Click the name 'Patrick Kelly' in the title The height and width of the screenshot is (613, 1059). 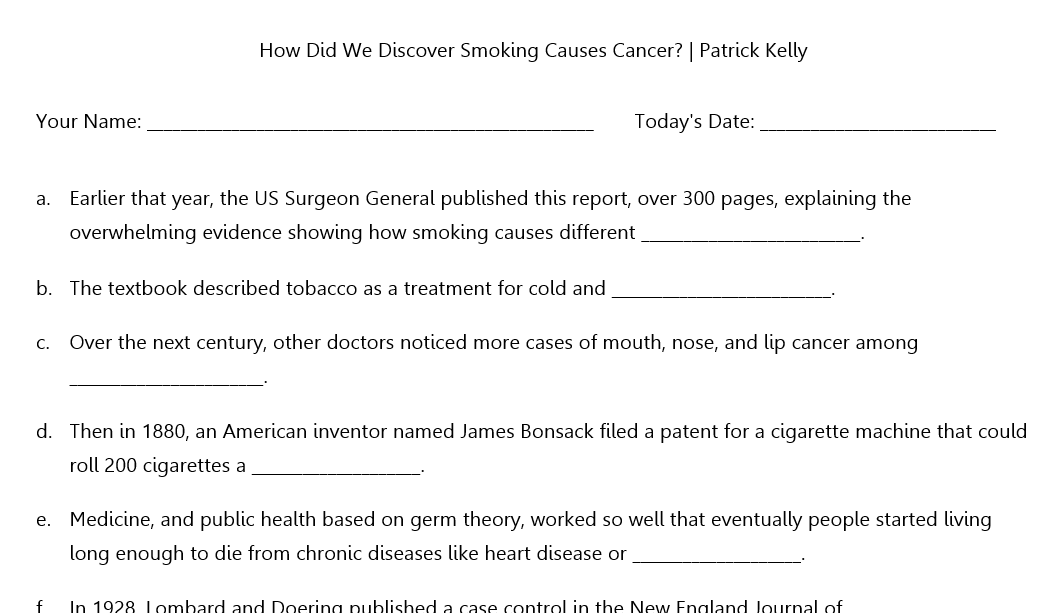click(753, 51)
